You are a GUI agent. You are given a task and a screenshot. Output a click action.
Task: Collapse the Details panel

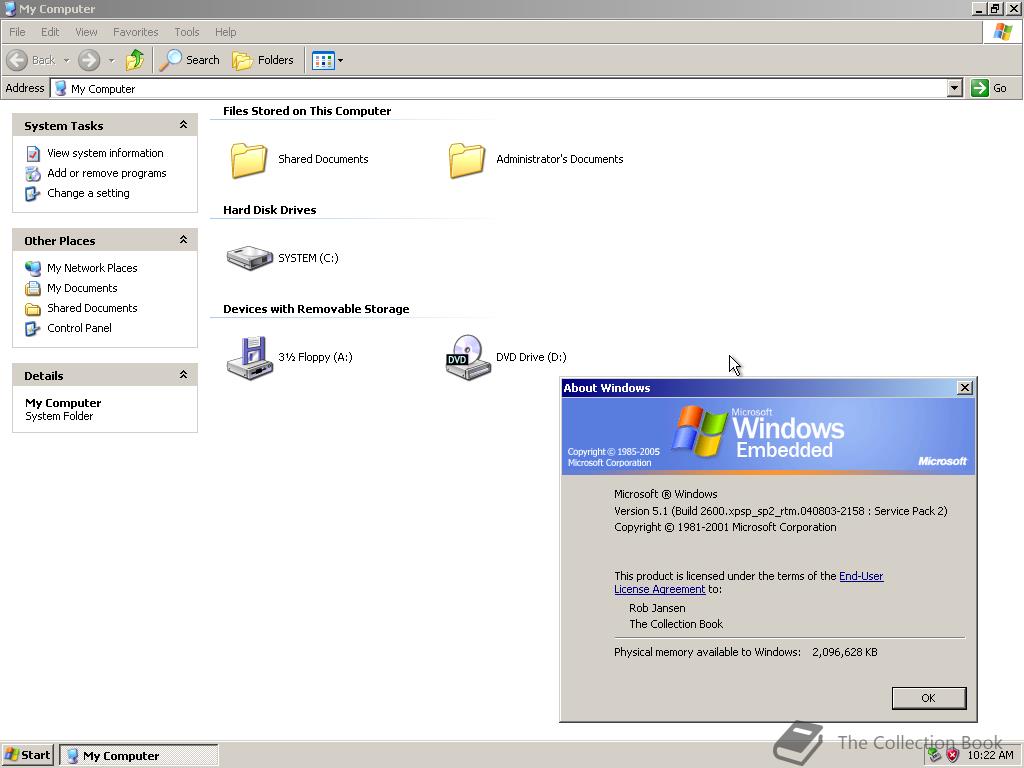point(184,375)
